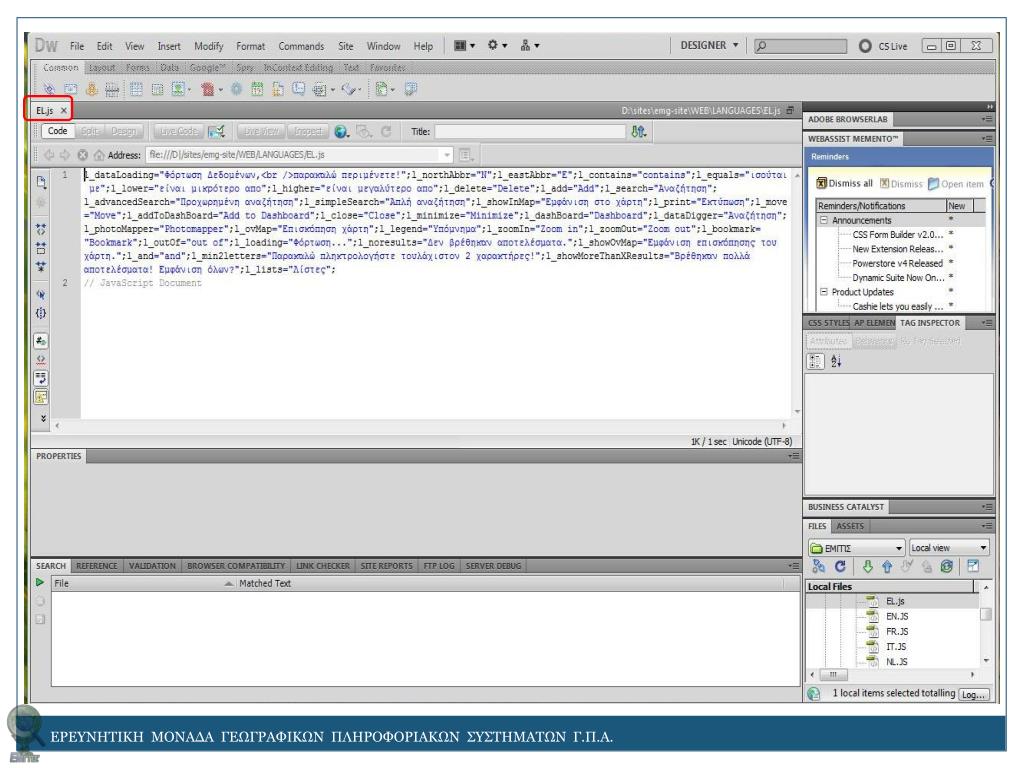The width and height of the screenshot is (1024, 768).
Task: Click the green Get Files arrow
Action: point(867,566)
